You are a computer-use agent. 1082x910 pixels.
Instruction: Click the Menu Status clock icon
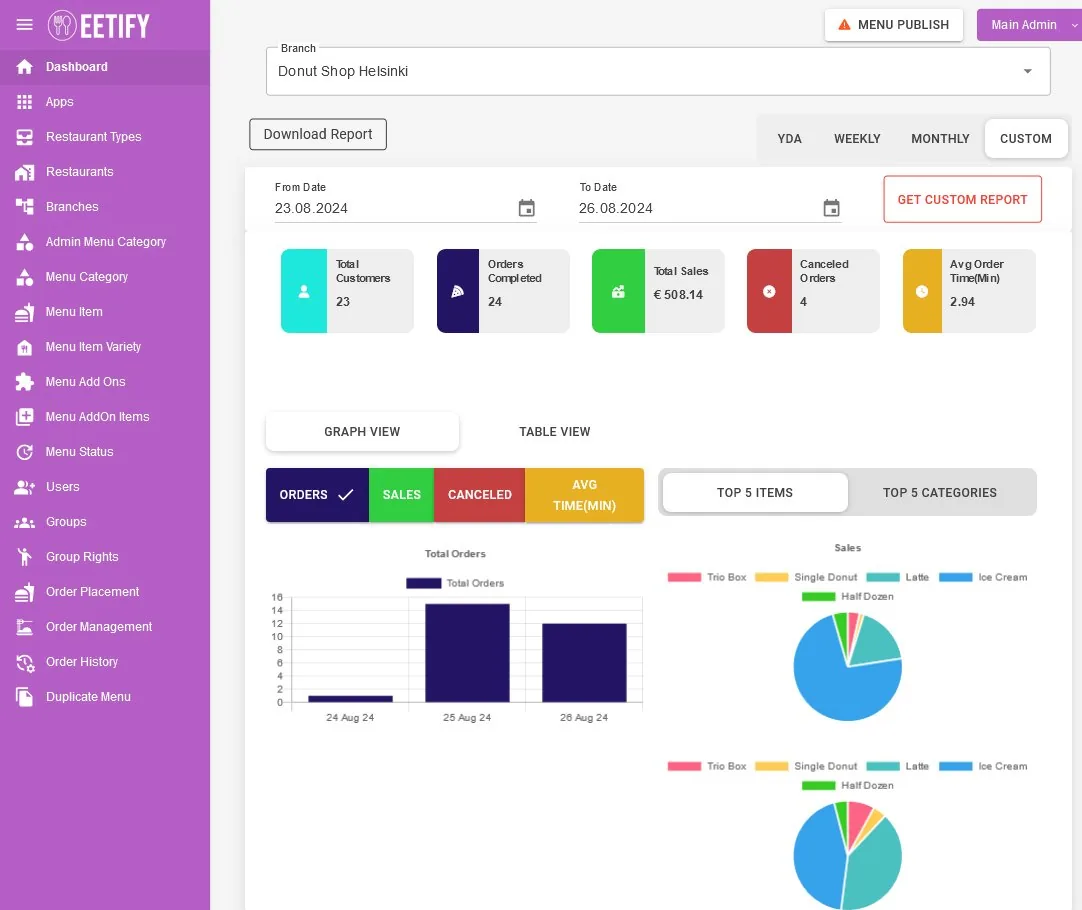click(25, 452)
